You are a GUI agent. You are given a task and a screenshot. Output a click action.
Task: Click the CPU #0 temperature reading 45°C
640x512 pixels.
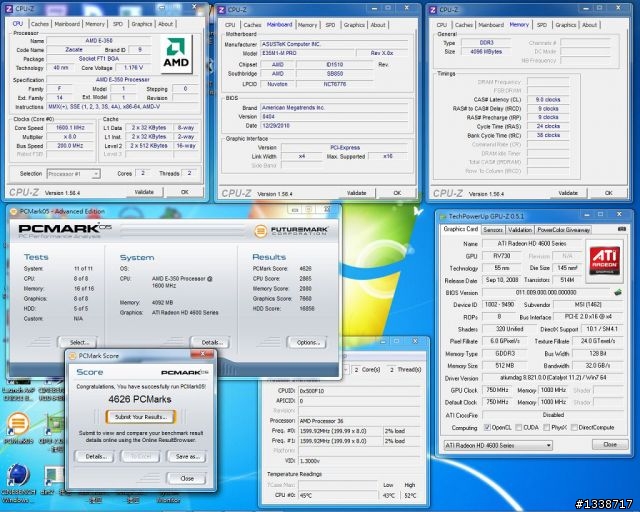click(x=338, y=495)
